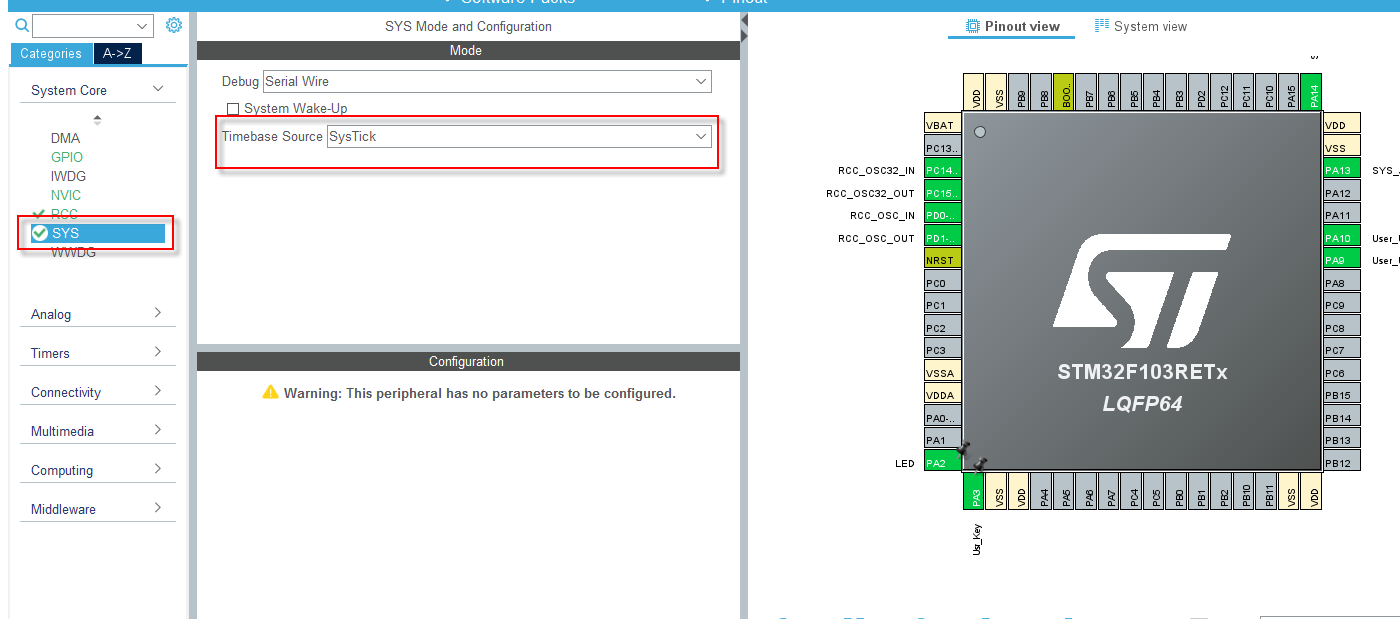Open the peripheral search dropdown
This screenshot has width=1400, height=619.
click(141, 26)
